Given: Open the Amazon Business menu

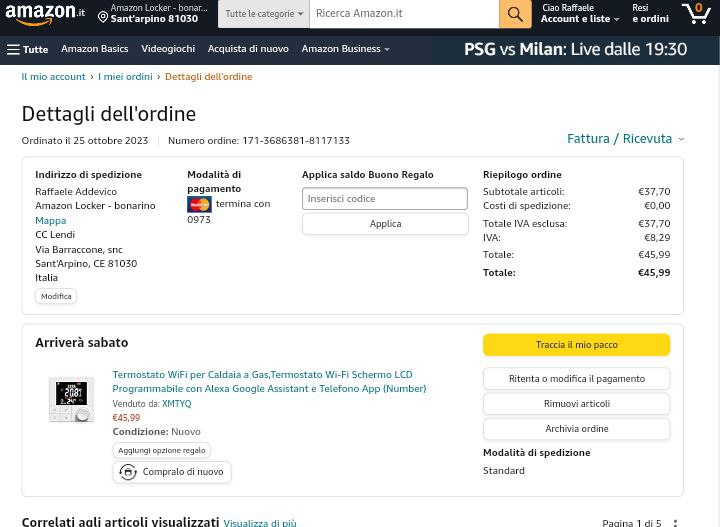Looking at the screenshot, I should click(x=345, y=49).
